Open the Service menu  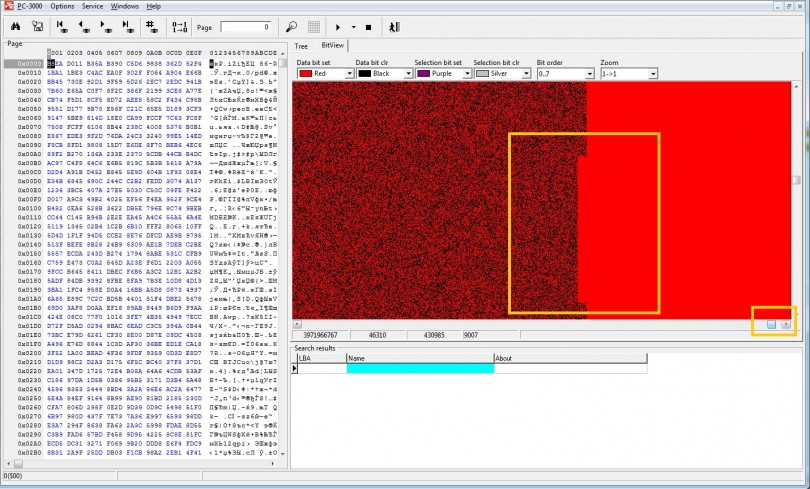click(x=92, y=6)
